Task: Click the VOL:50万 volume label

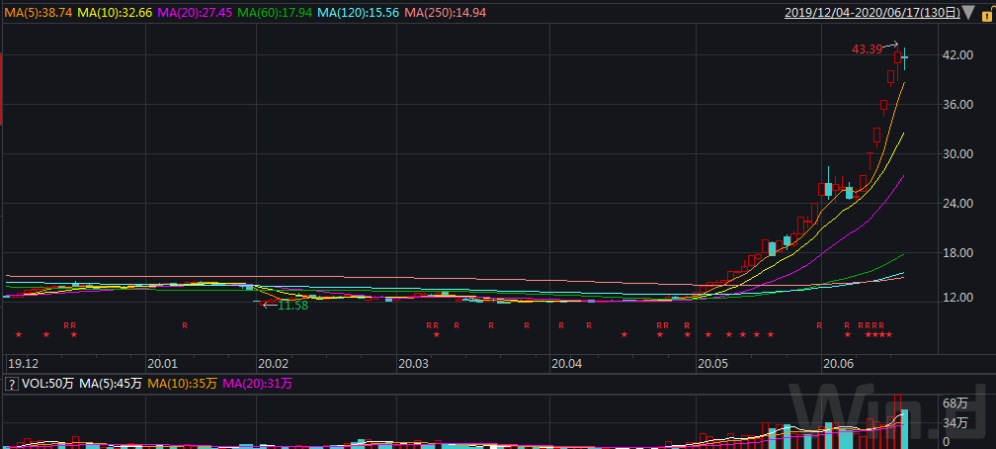Action: point(49,383)
